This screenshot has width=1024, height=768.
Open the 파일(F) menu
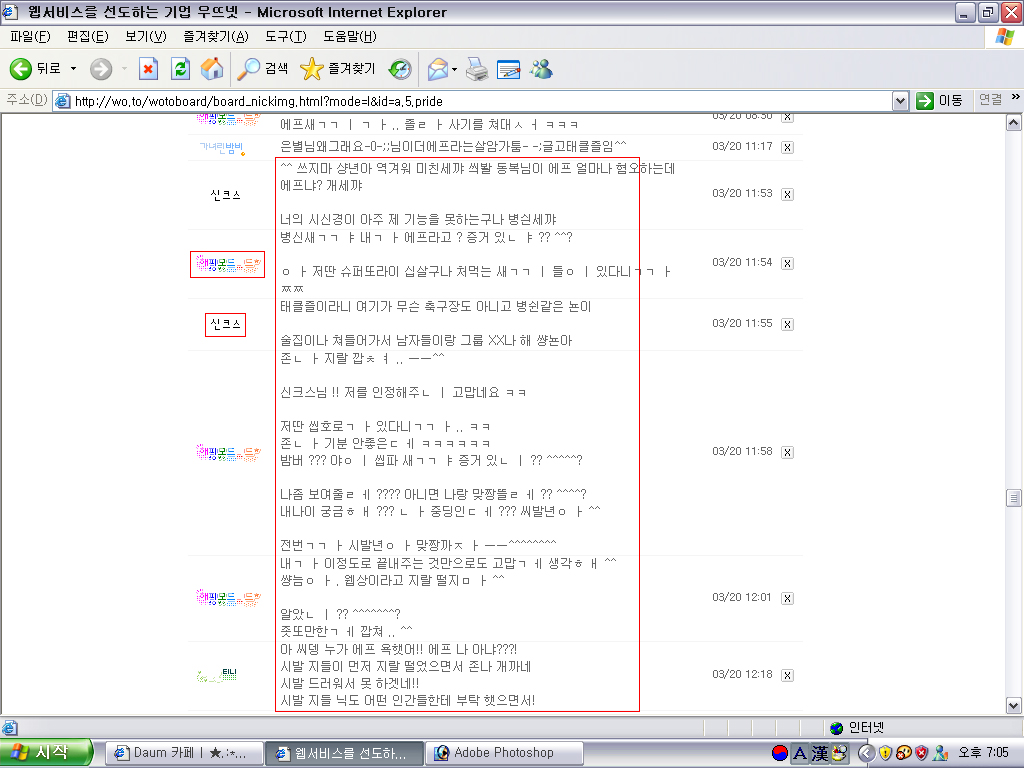[x=30, y=37]
